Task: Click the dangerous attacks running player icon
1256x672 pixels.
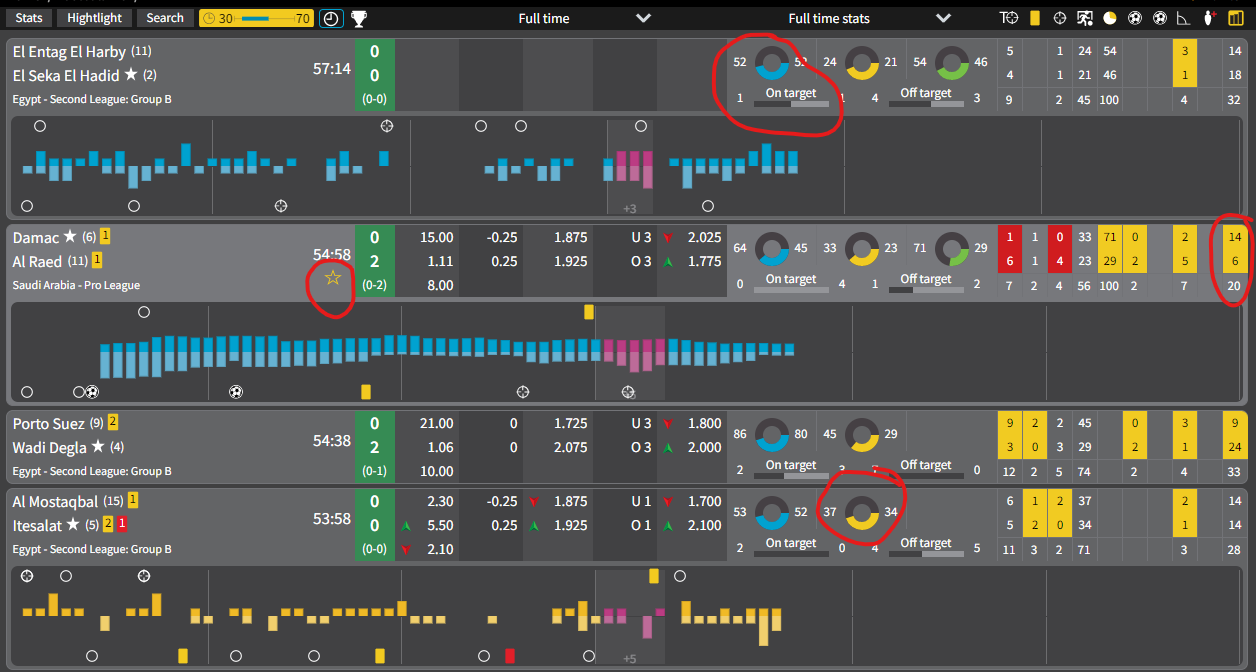Action: (x=1085, y=18)
